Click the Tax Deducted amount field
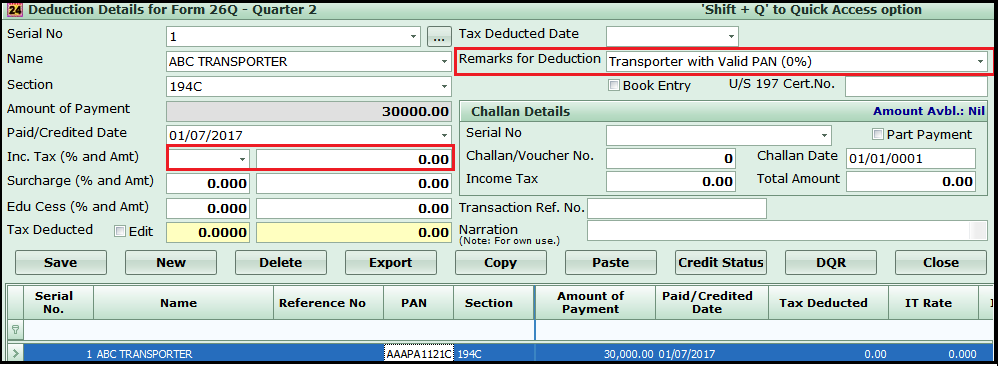The width and height of the screenshot is (998, 366). tap(354, 233)
